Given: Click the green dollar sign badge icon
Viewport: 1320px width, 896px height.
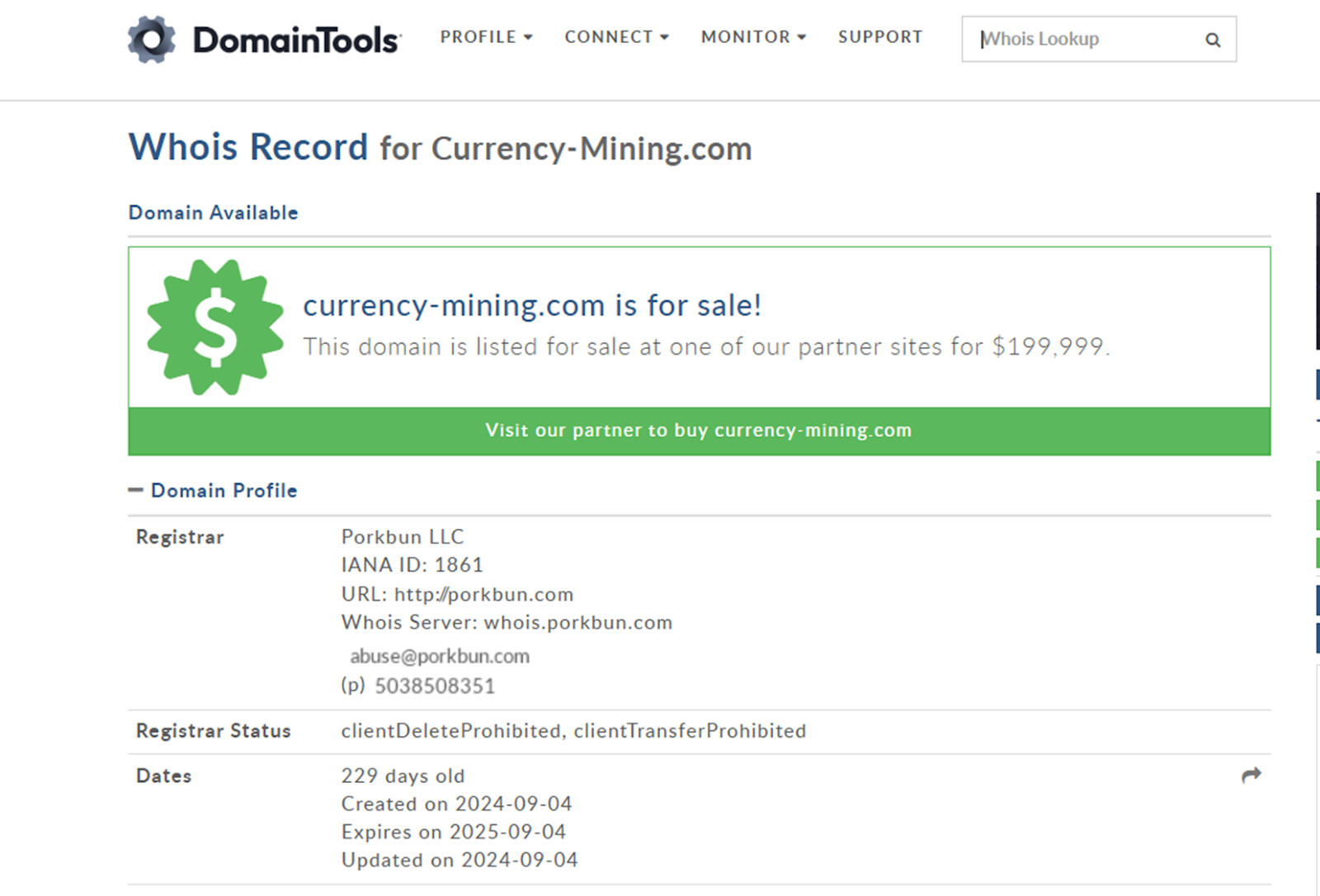Looking at the screenshot, I should coord(214,328).
